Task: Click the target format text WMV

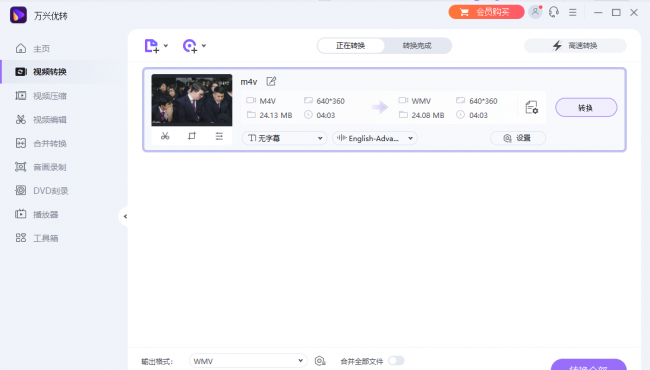Action: click(421, 101)
